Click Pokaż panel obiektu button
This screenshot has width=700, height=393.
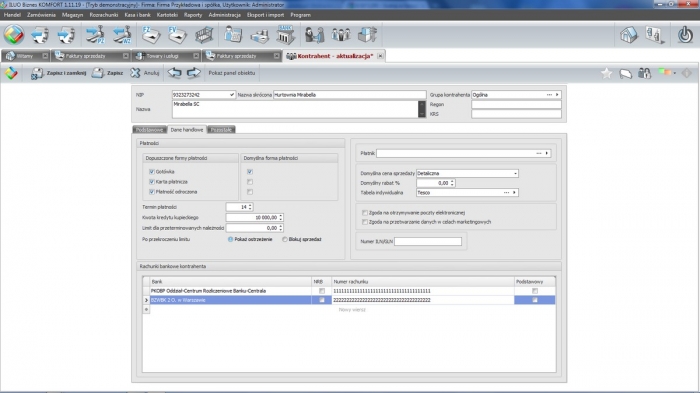point(232,73)
